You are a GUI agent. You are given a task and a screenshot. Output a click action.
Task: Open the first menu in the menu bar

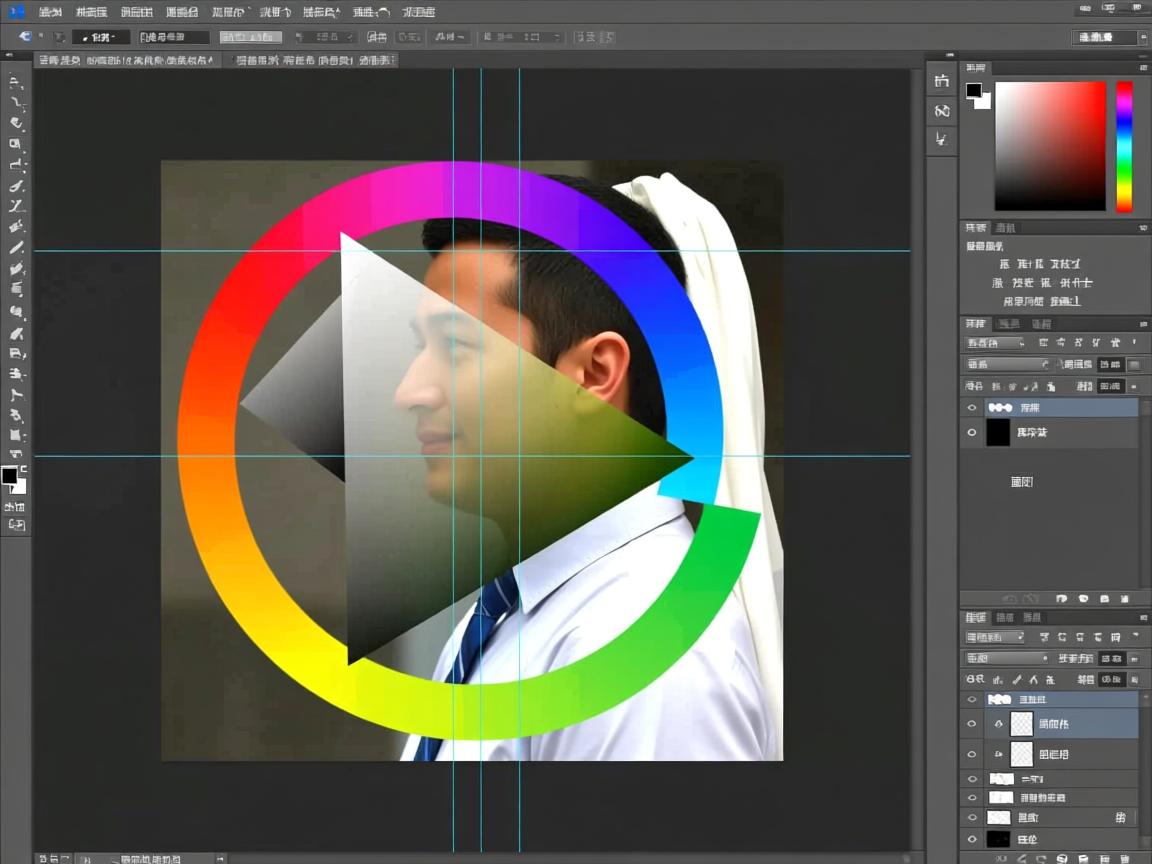[50, 12]
